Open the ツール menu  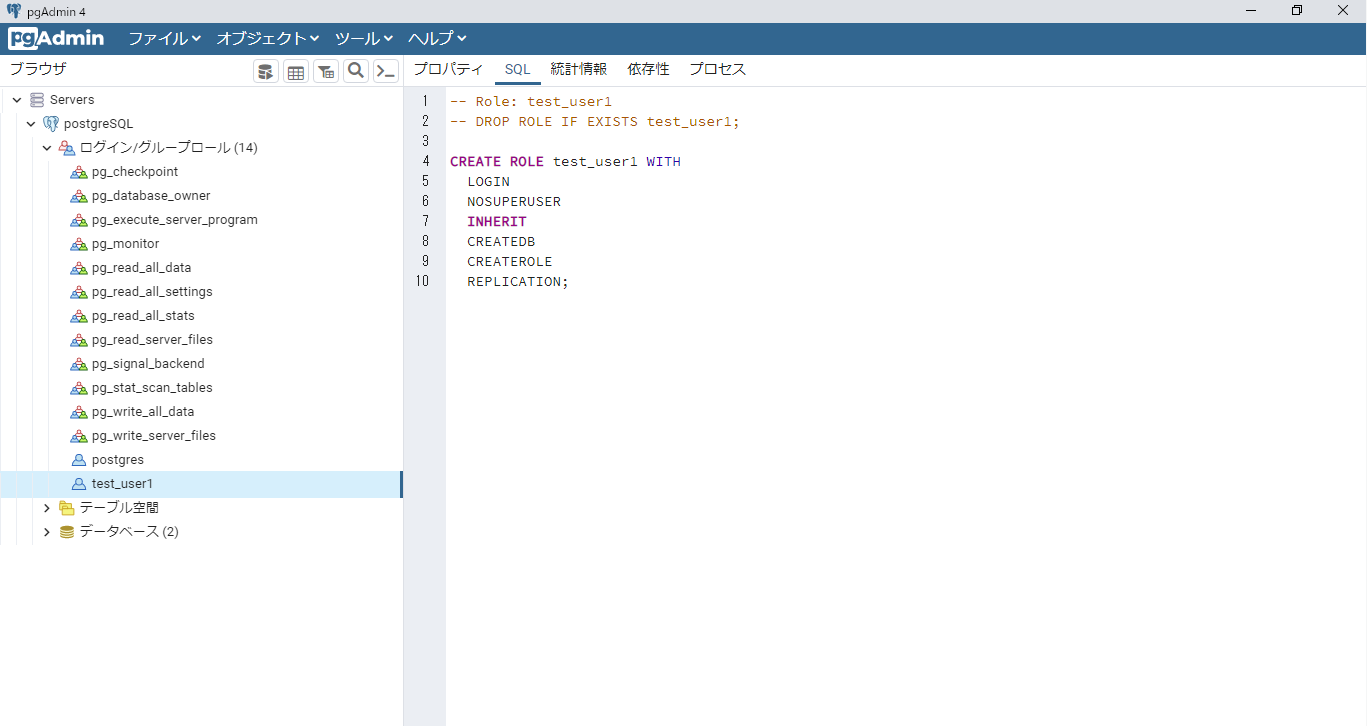pos(364,39)
